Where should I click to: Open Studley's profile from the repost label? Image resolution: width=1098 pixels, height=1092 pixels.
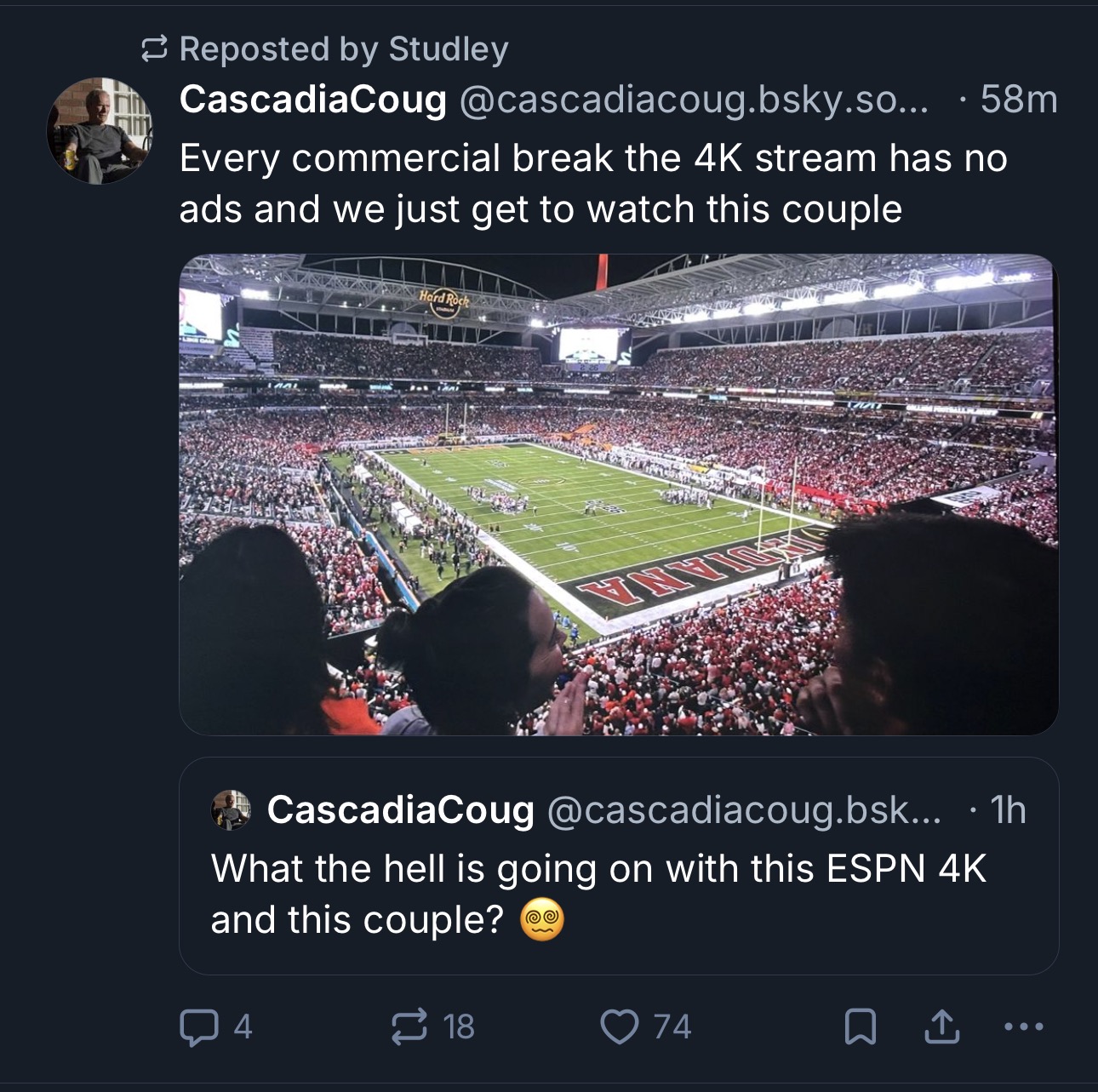448,49
